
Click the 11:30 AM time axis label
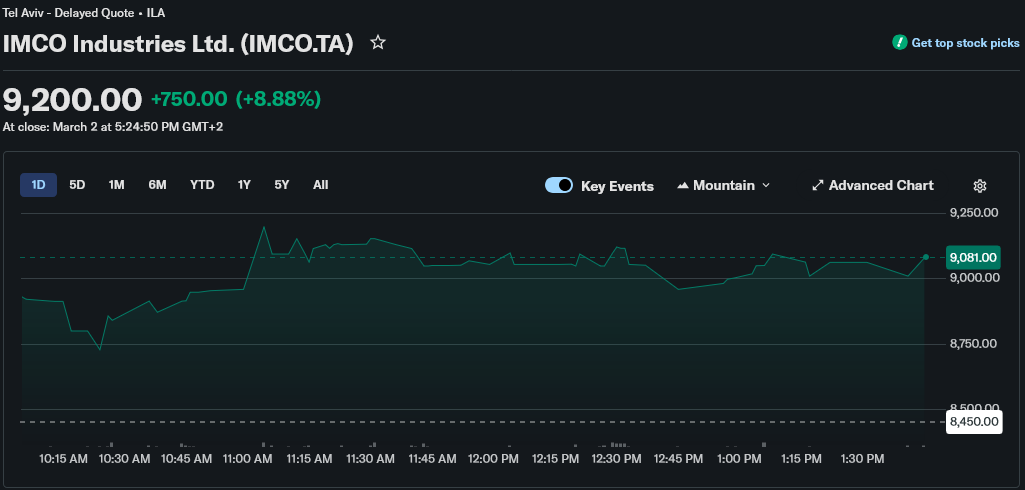click(x=370, y=459)
